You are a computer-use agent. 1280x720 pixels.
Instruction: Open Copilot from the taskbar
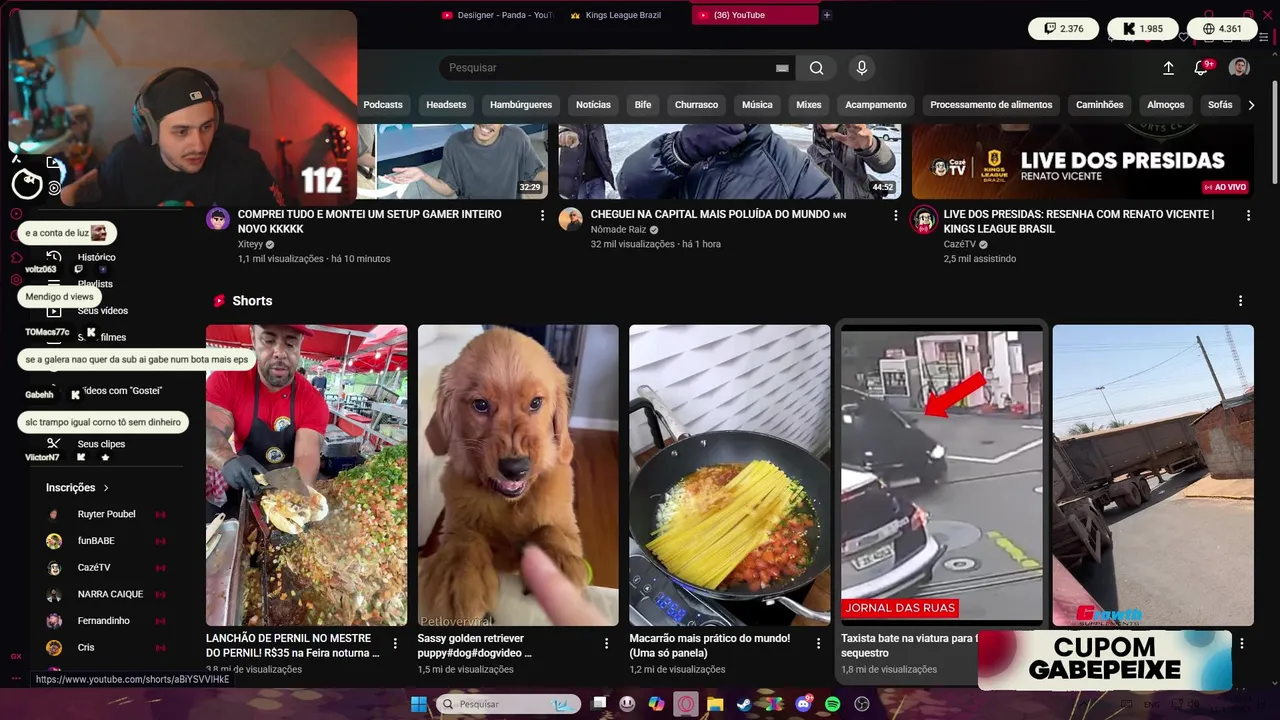point(656,704)
